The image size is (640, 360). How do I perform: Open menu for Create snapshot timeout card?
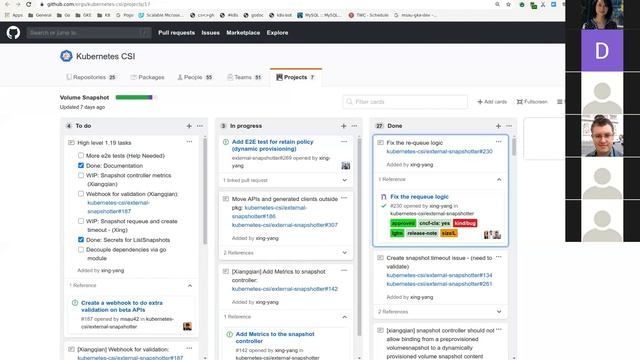[499, 257]
